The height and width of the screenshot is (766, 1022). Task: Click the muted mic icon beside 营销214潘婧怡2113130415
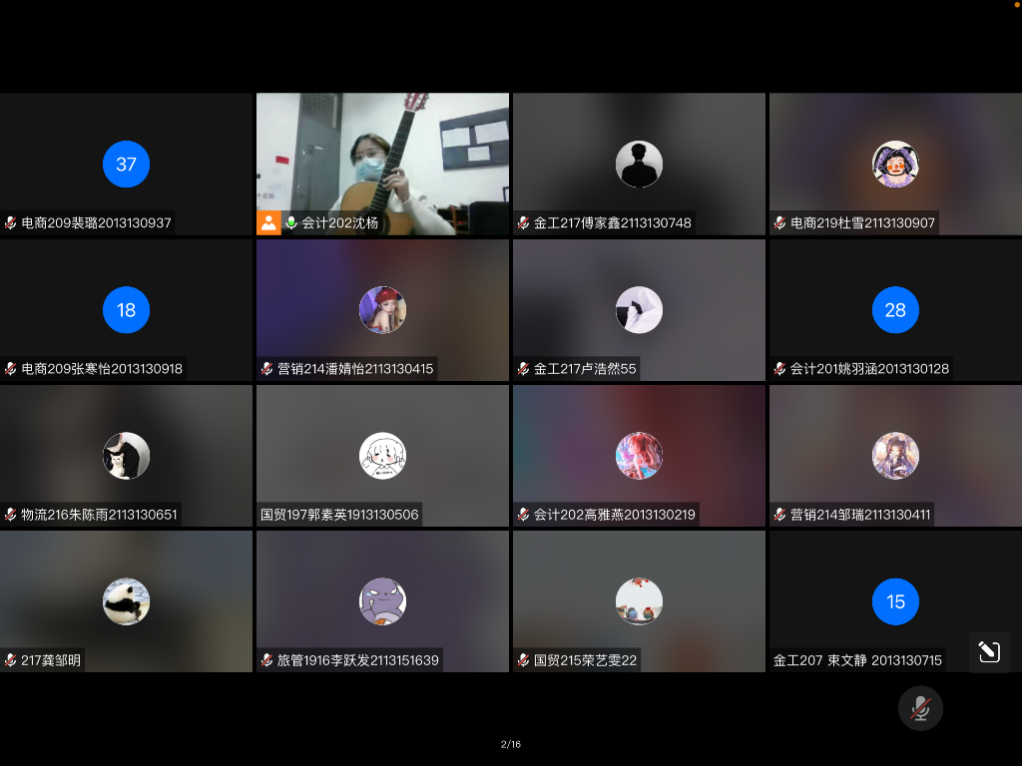[x=267, y=369]
